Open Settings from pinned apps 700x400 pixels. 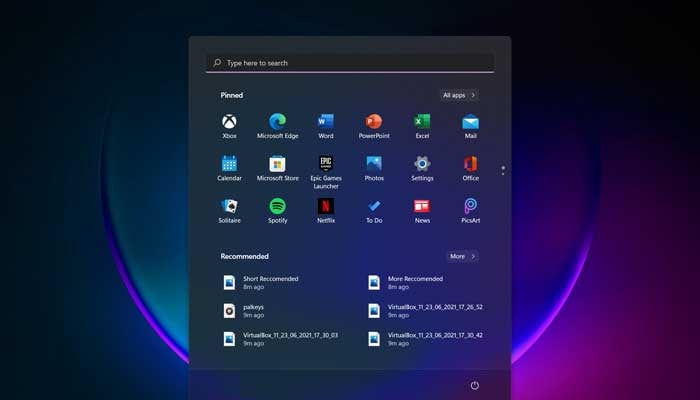[422, 169]
